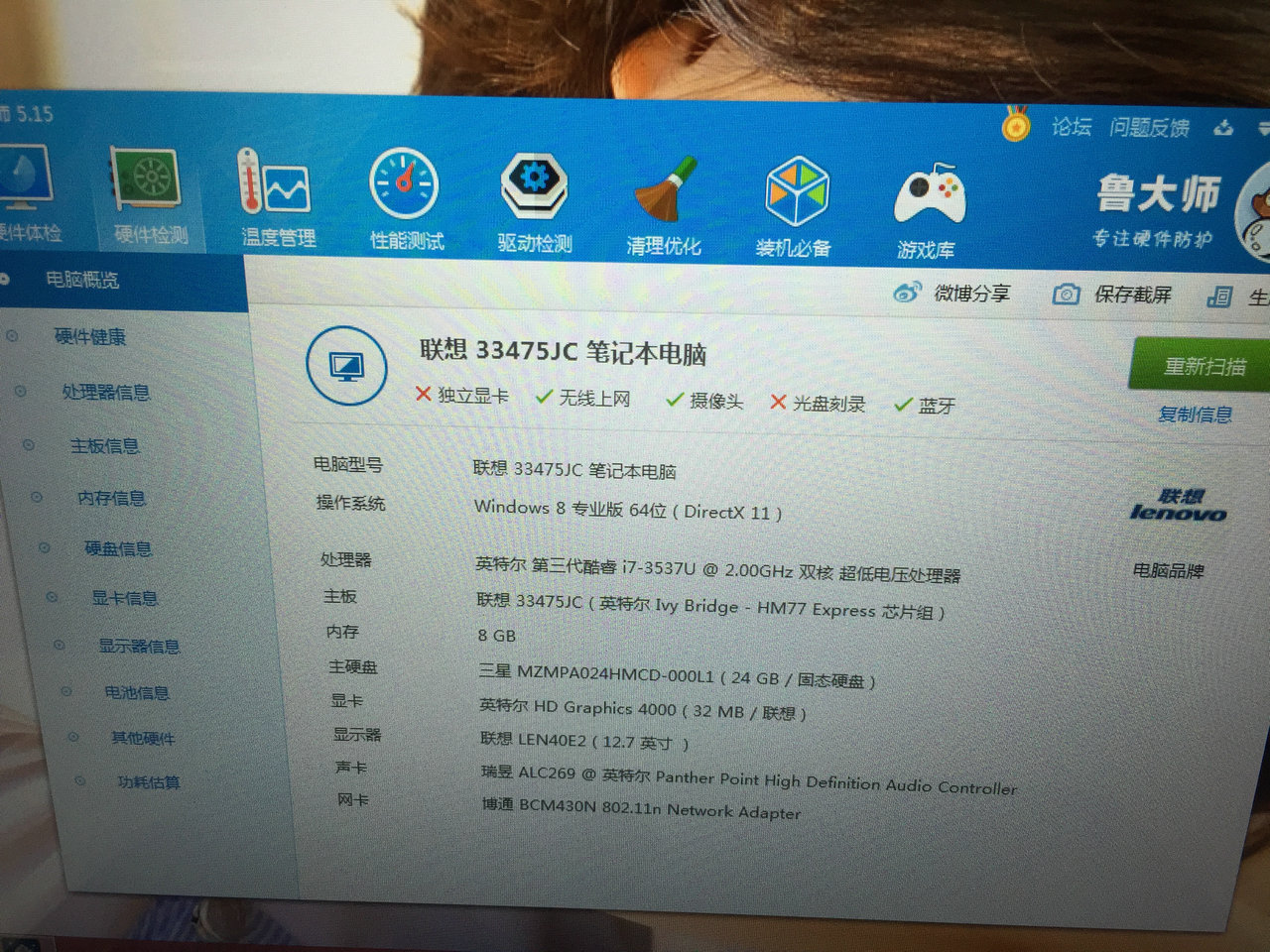Select 电池信息 in sidebar
1270x952 pixels.
(137, 692)
